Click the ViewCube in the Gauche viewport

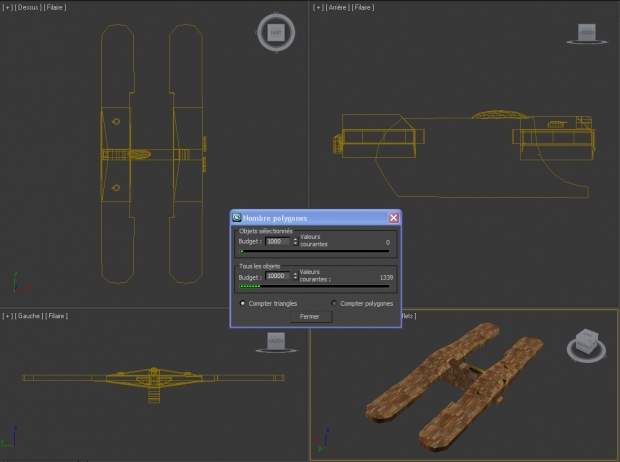276,342
